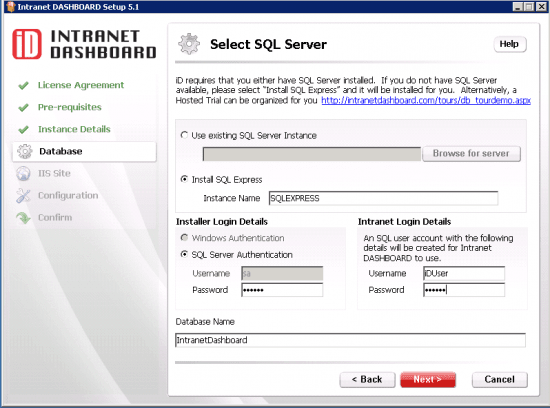Choose the SQL Server Authentication radio button
550x408 pixels.
184,254
